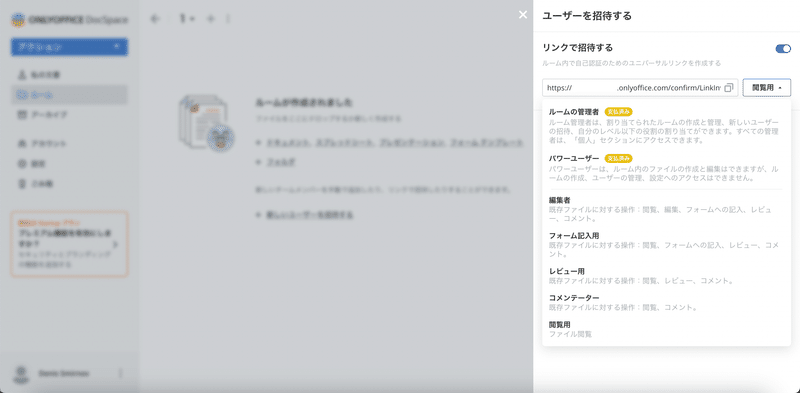The height and width of the screenshot is (393, 800).
Task: Go back with the left arrow icon
Action: pyautogui.click(x=156, y=19)
